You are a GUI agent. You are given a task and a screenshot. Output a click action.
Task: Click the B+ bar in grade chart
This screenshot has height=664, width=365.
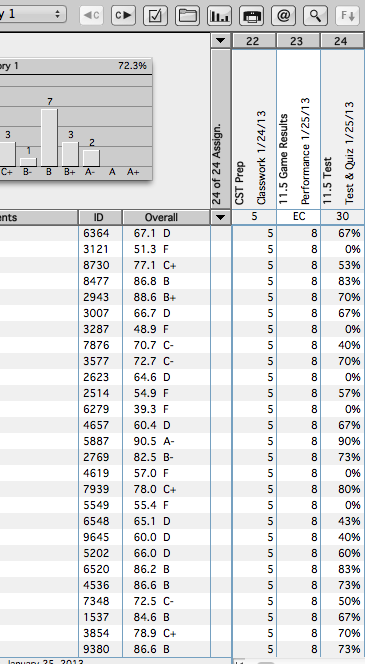pos(70,154)
